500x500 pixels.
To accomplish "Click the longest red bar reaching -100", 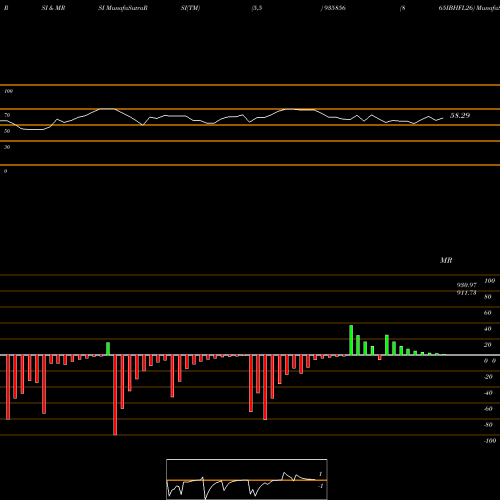I will click(115, 395).
